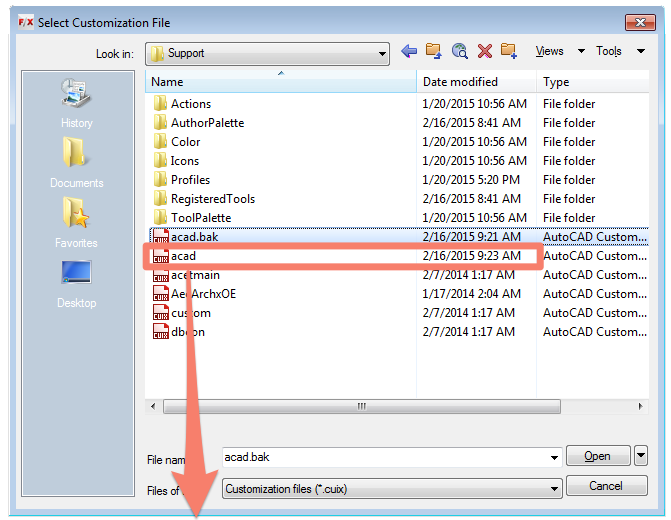The height and width of the screenshot is (520, 671).
Task: Click the red X Delete icon
Action: [484, 51]
